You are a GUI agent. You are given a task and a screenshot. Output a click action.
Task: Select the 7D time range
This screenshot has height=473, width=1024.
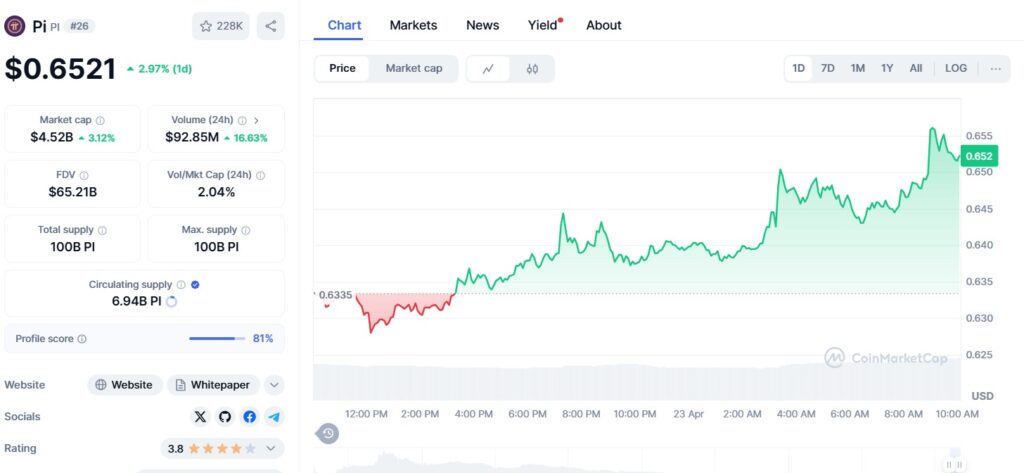pyautogui.click(x=828, y=69)
